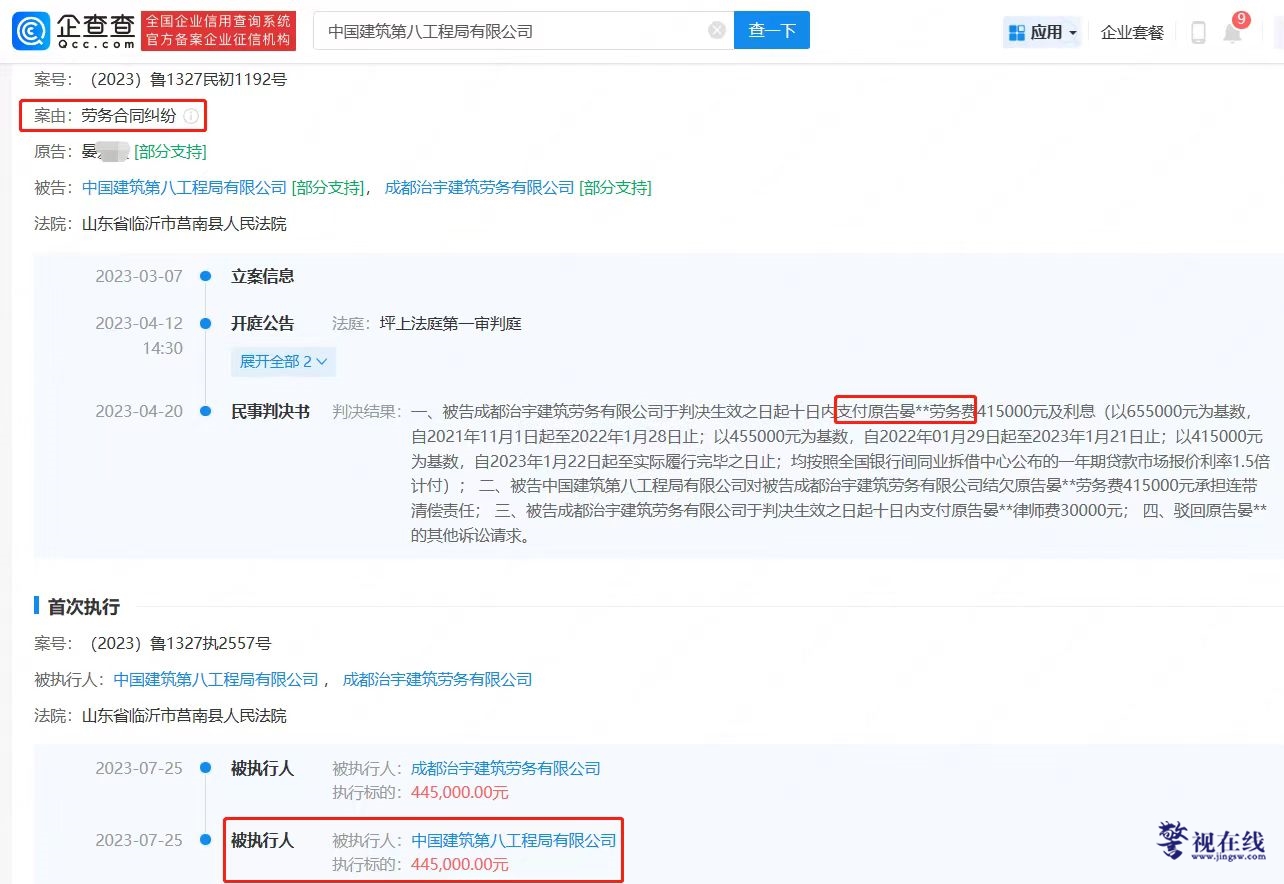The width and height of the screenshot is (1284, 884).
Task: Open the 应用 dropdown menu
Action: click(1043, 32)
